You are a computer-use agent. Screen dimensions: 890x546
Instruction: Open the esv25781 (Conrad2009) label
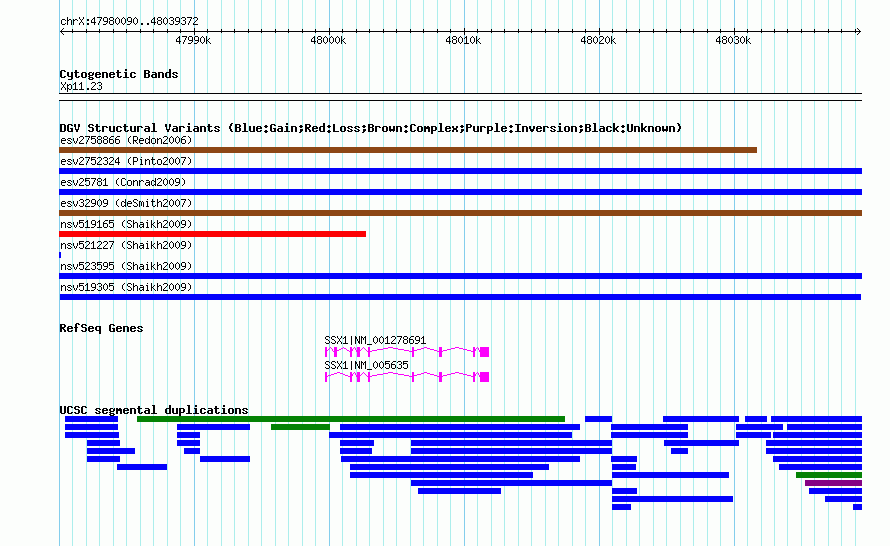(x=123, y=182)
